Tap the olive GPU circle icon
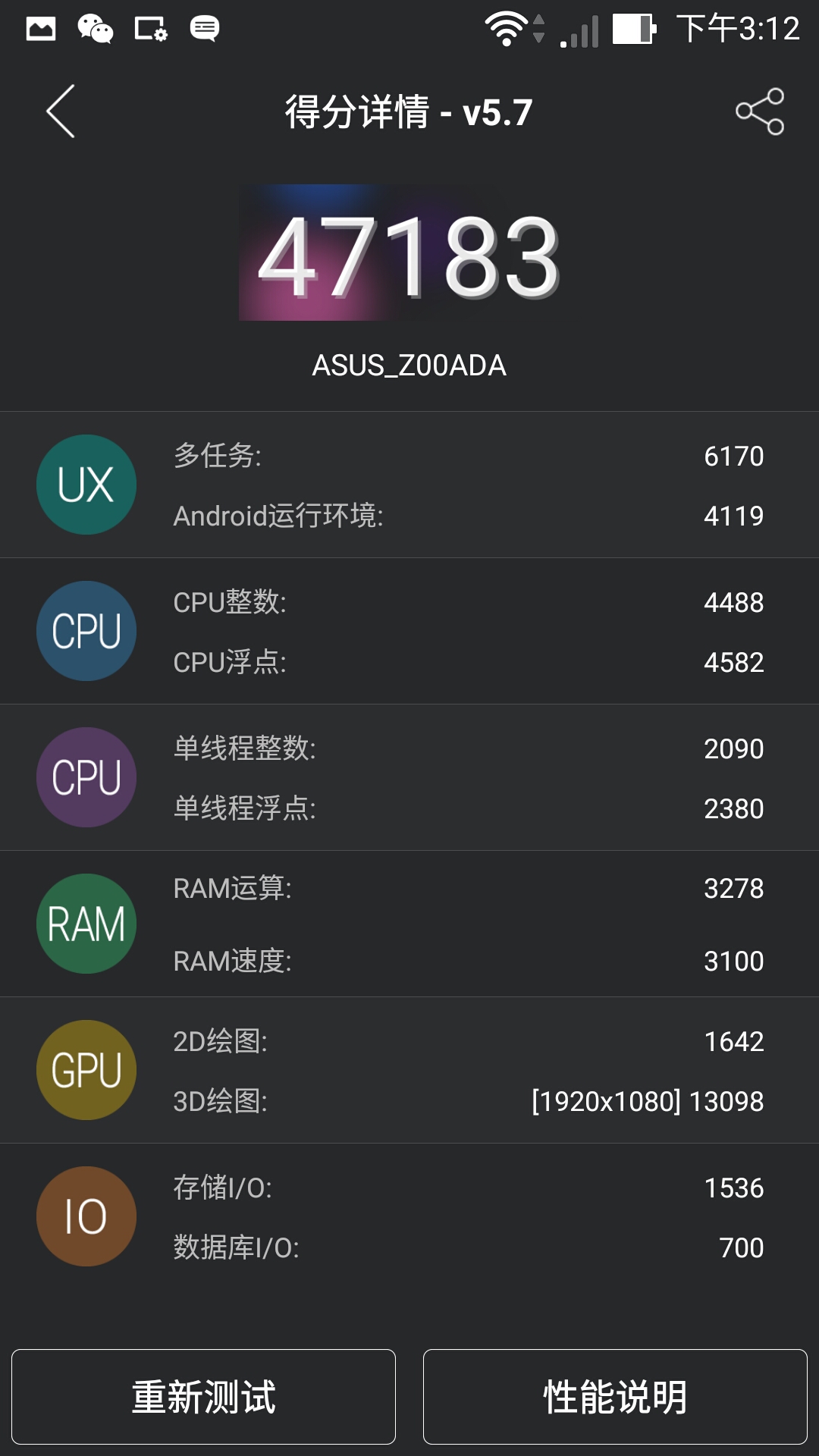The width and height of the screenshot is (819, 1456). point(86,1070)
